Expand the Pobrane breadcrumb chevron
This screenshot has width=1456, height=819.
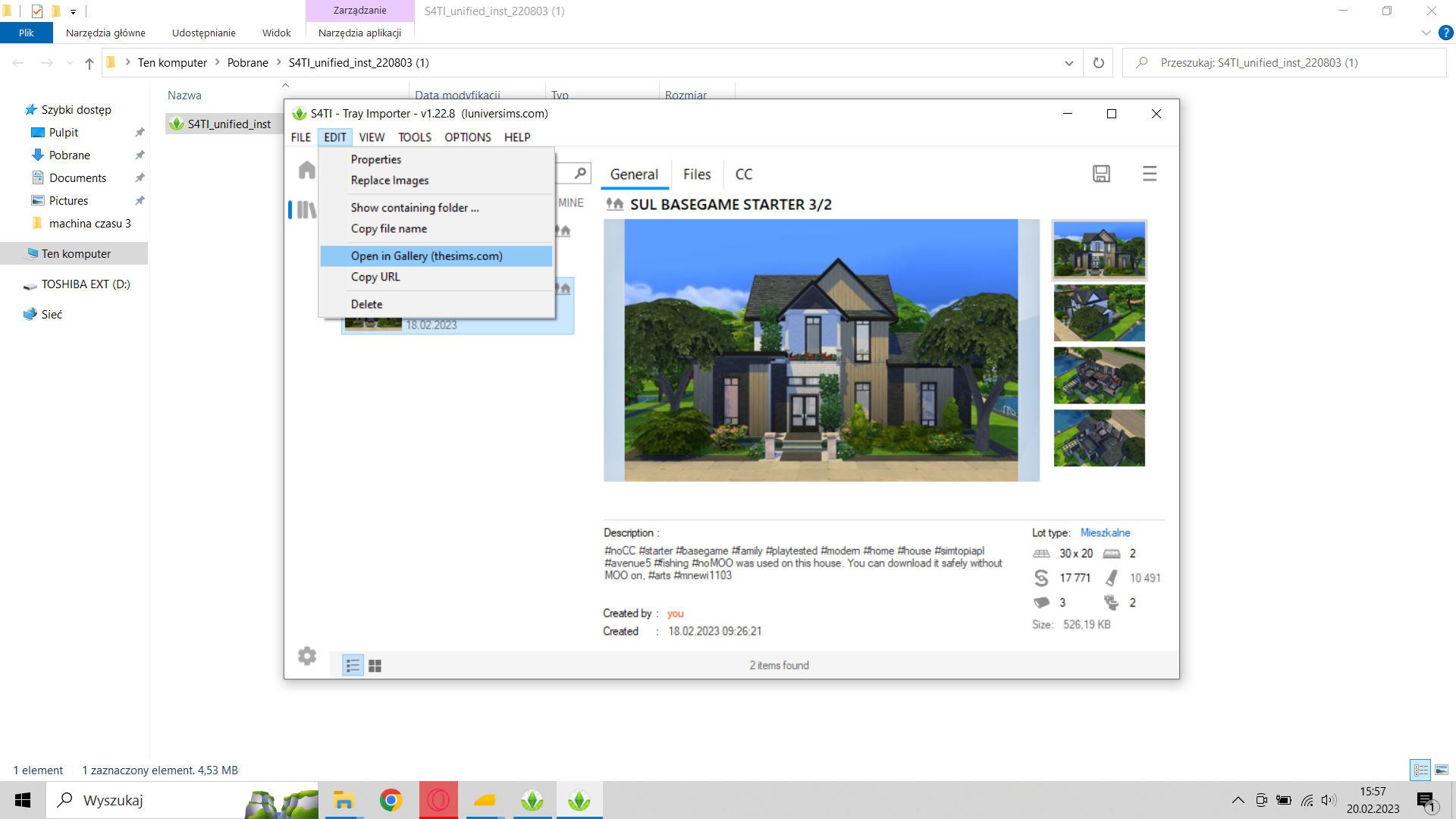[278, 62]
